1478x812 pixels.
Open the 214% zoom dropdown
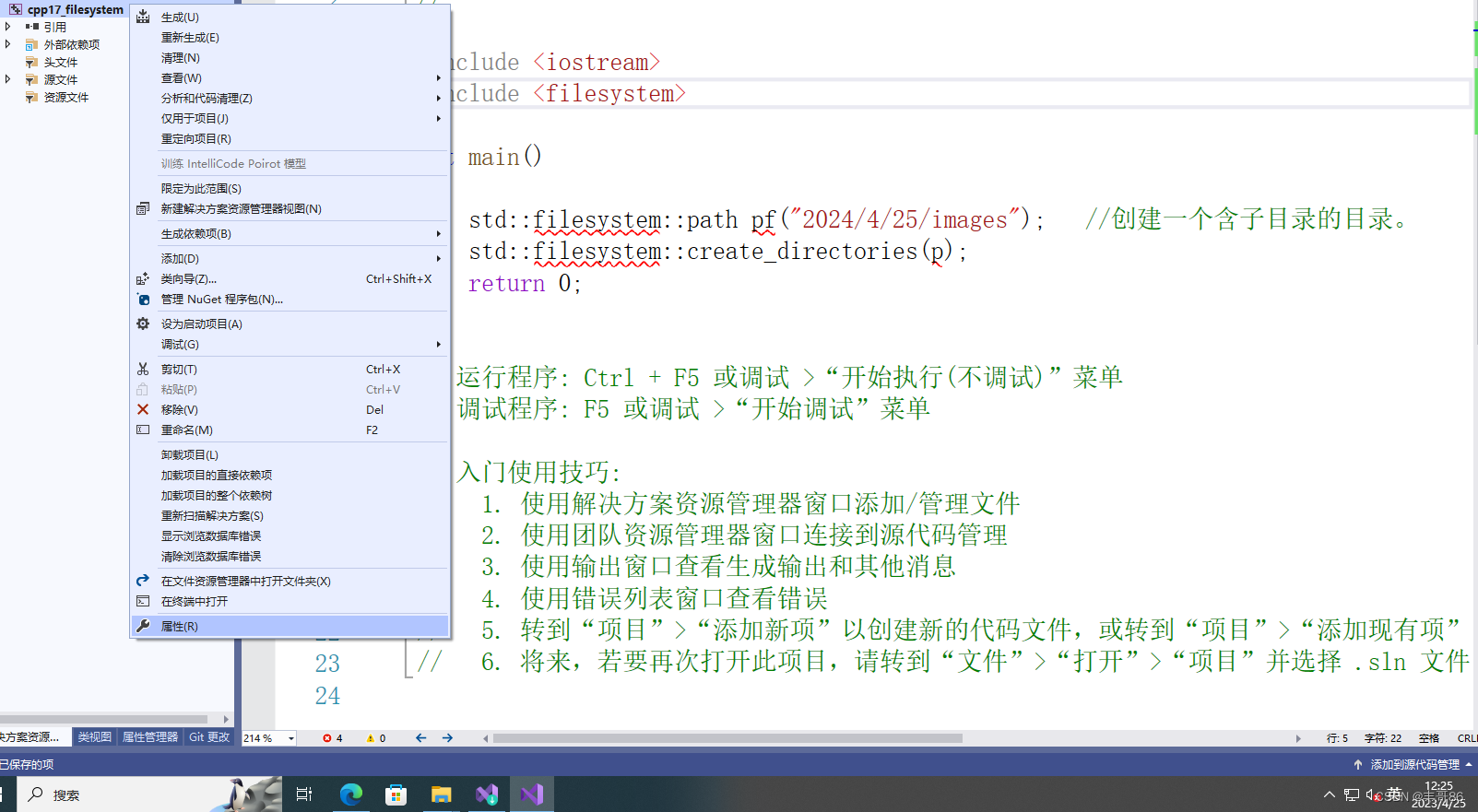pyautogui.click(x=291, y=738)
